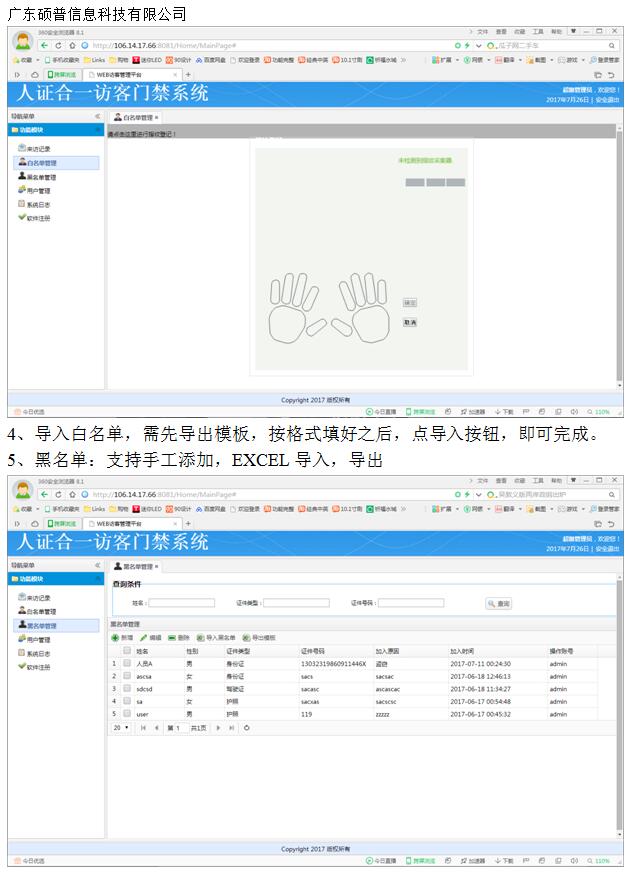634x879 pixels.
Task: Click the green 新增 add icon in blacklist toolbar
Action: tap(115, 637)
